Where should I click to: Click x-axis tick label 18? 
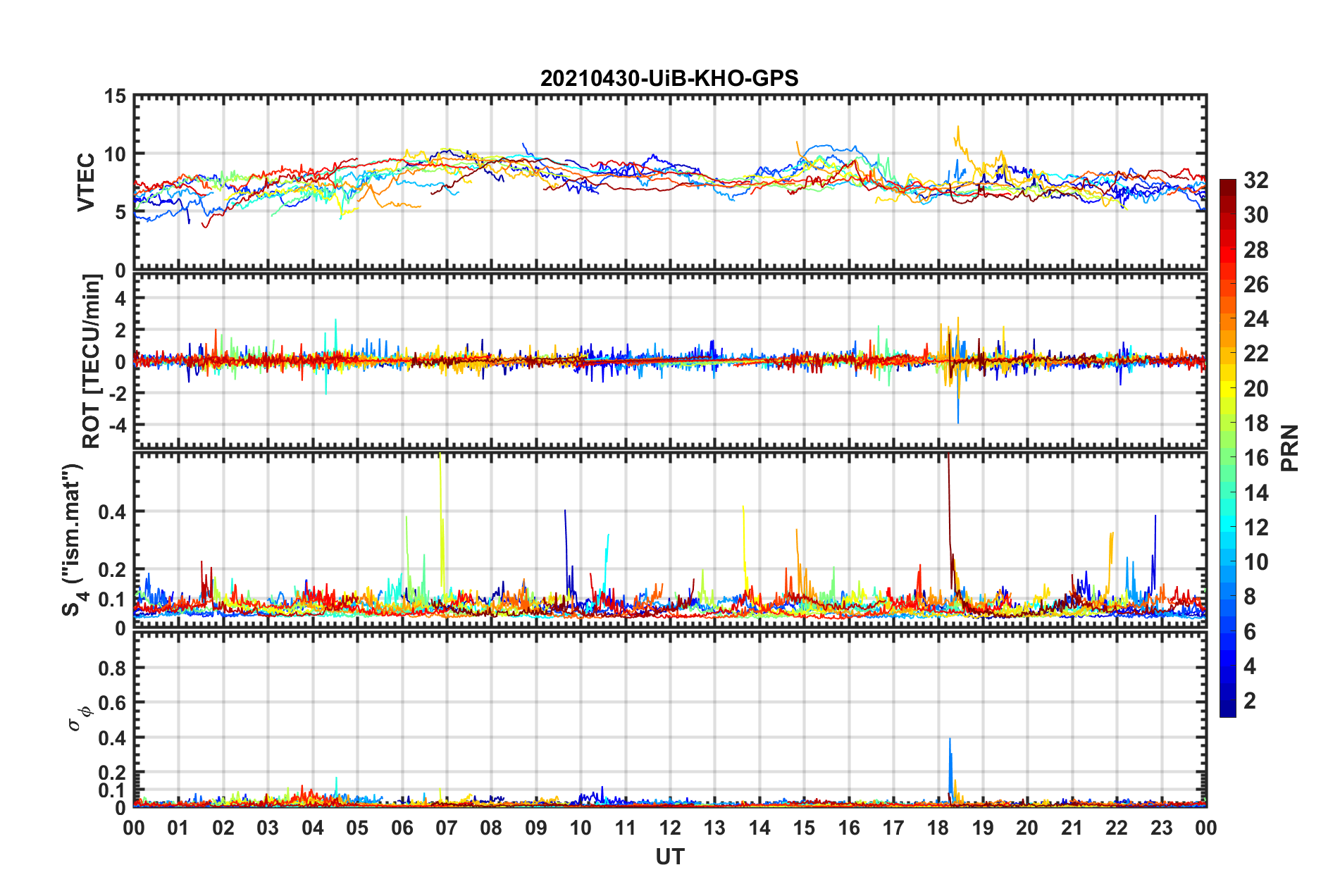pos(938,828)
